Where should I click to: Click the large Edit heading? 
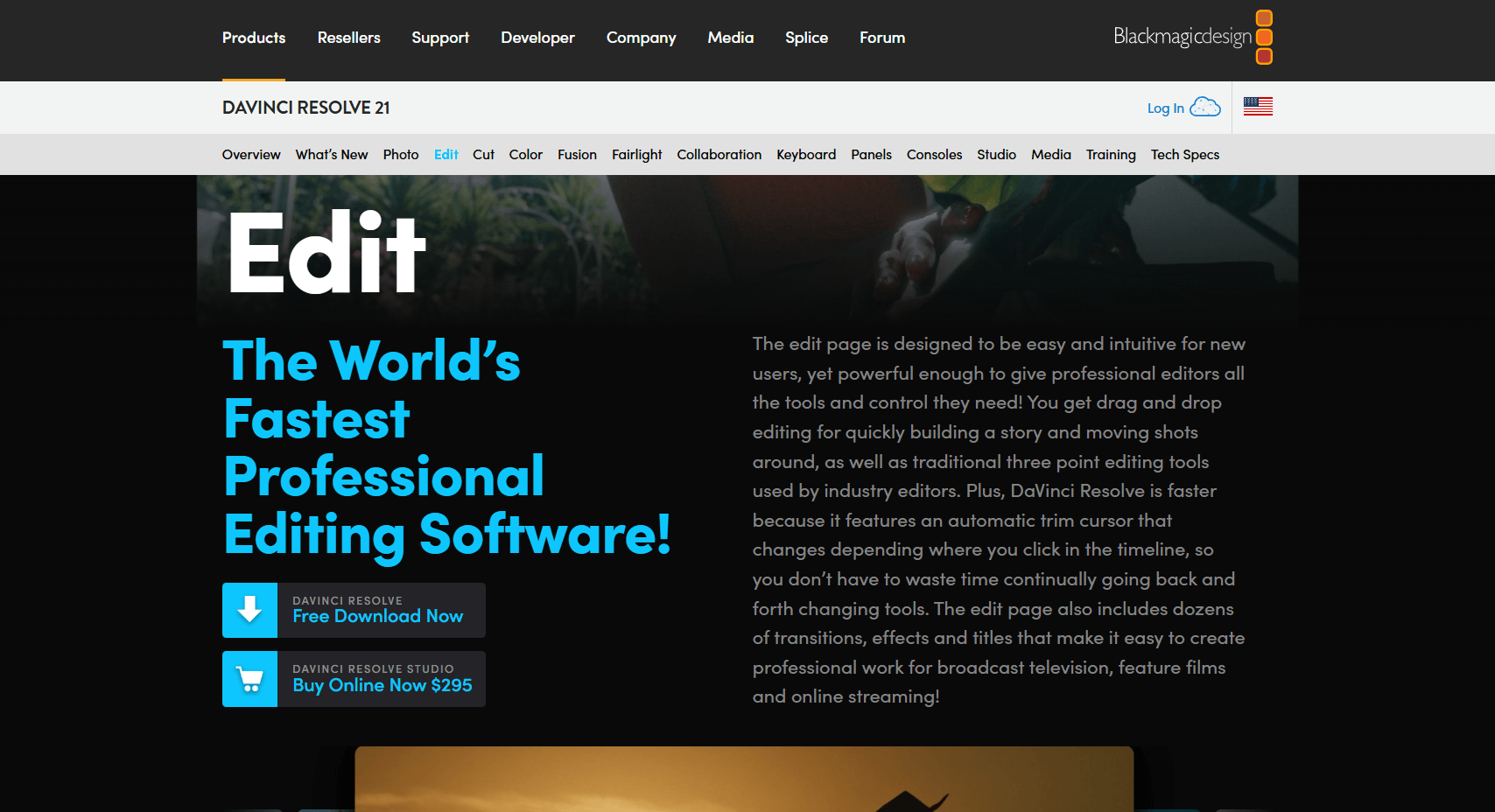point(326,254)
